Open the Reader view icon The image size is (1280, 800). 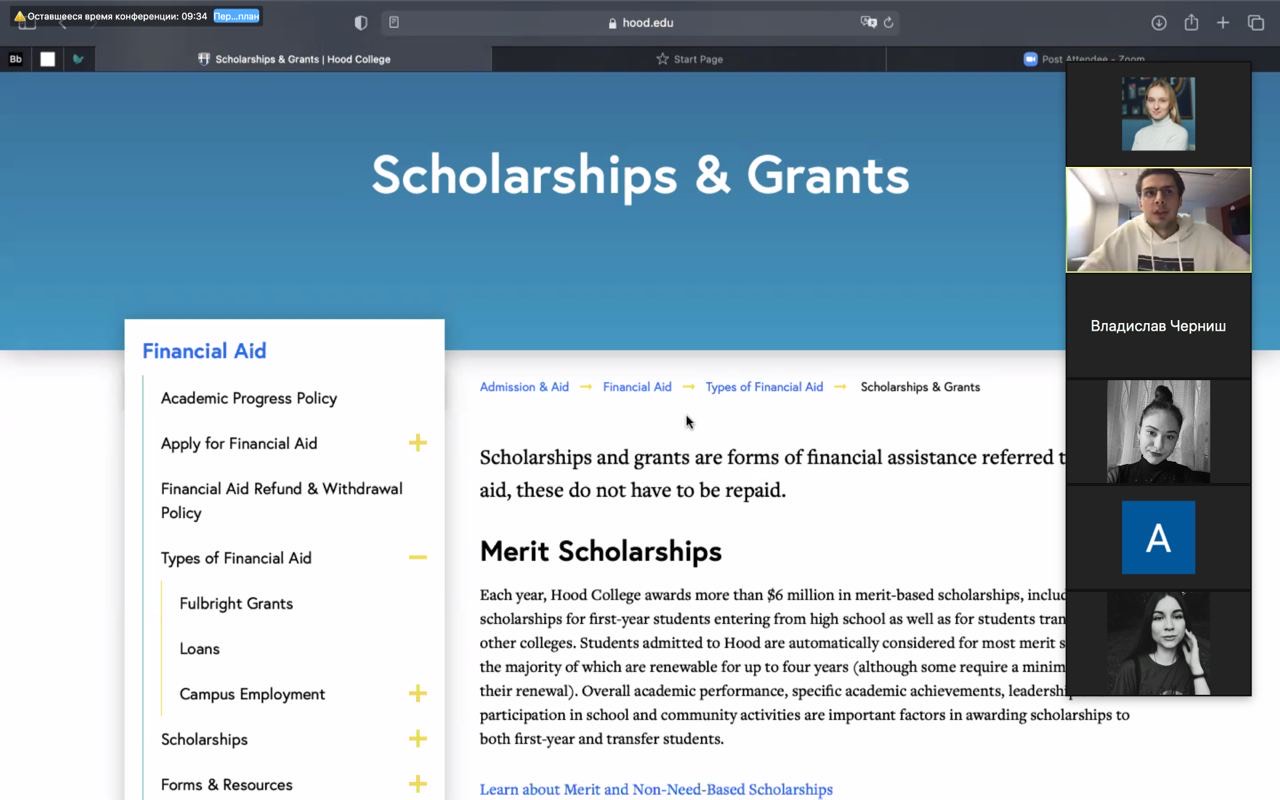(394, 23)
